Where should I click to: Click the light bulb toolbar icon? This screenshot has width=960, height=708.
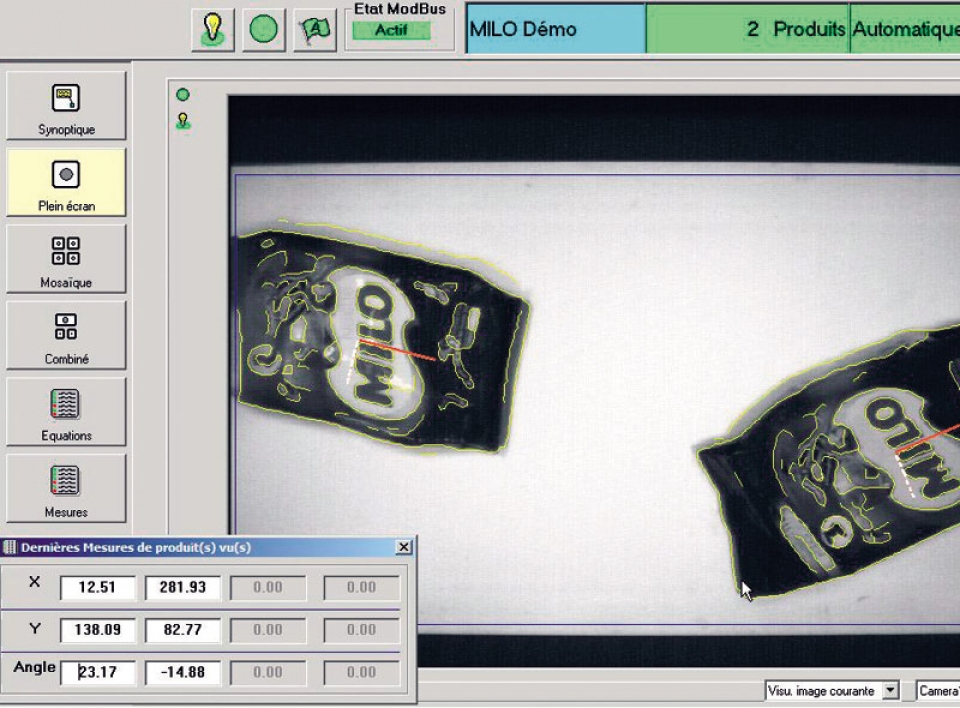pyautogui.click(x=212, y=29)
